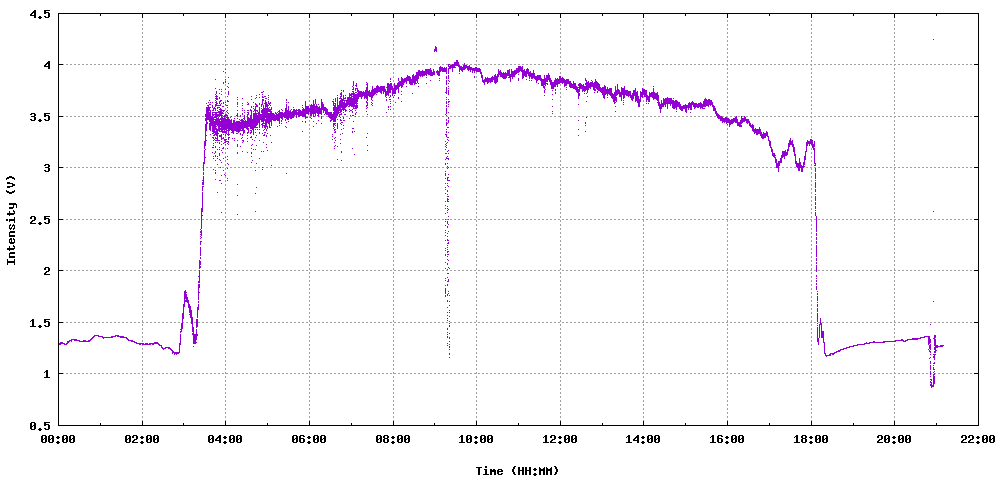1000x480 pixels.
Task: Click the 00:00 x-axis tick label
Action: click(x=59, y=439)
